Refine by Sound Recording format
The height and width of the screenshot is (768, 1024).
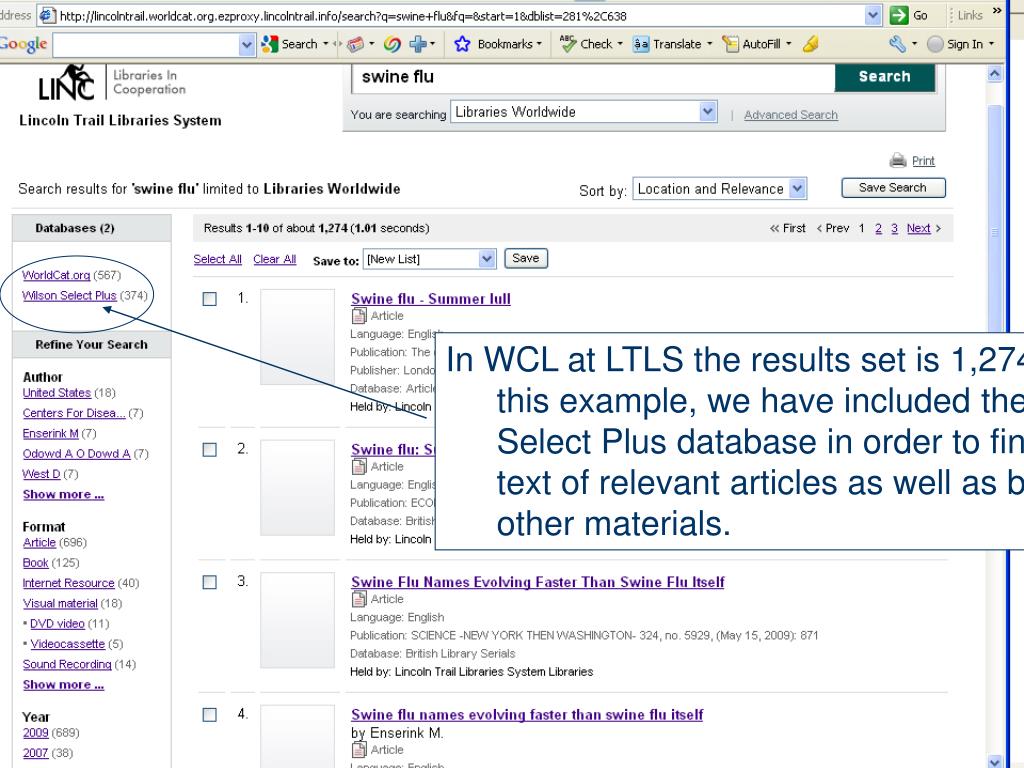click(67, 664)
